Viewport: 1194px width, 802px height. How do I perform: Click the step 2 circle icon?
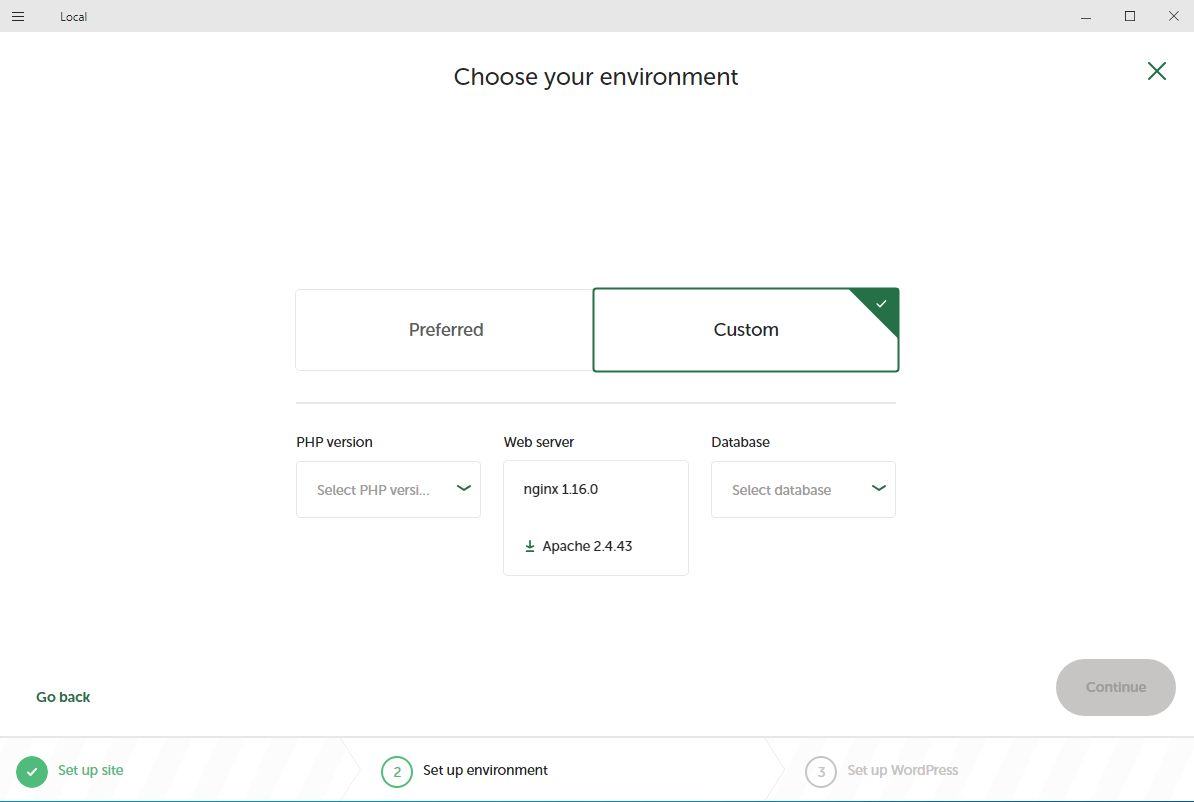(397, 772)
